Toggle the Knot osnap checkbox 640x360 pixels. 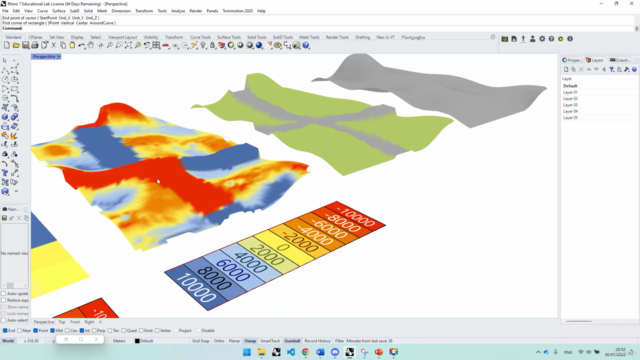pos(141,331)
